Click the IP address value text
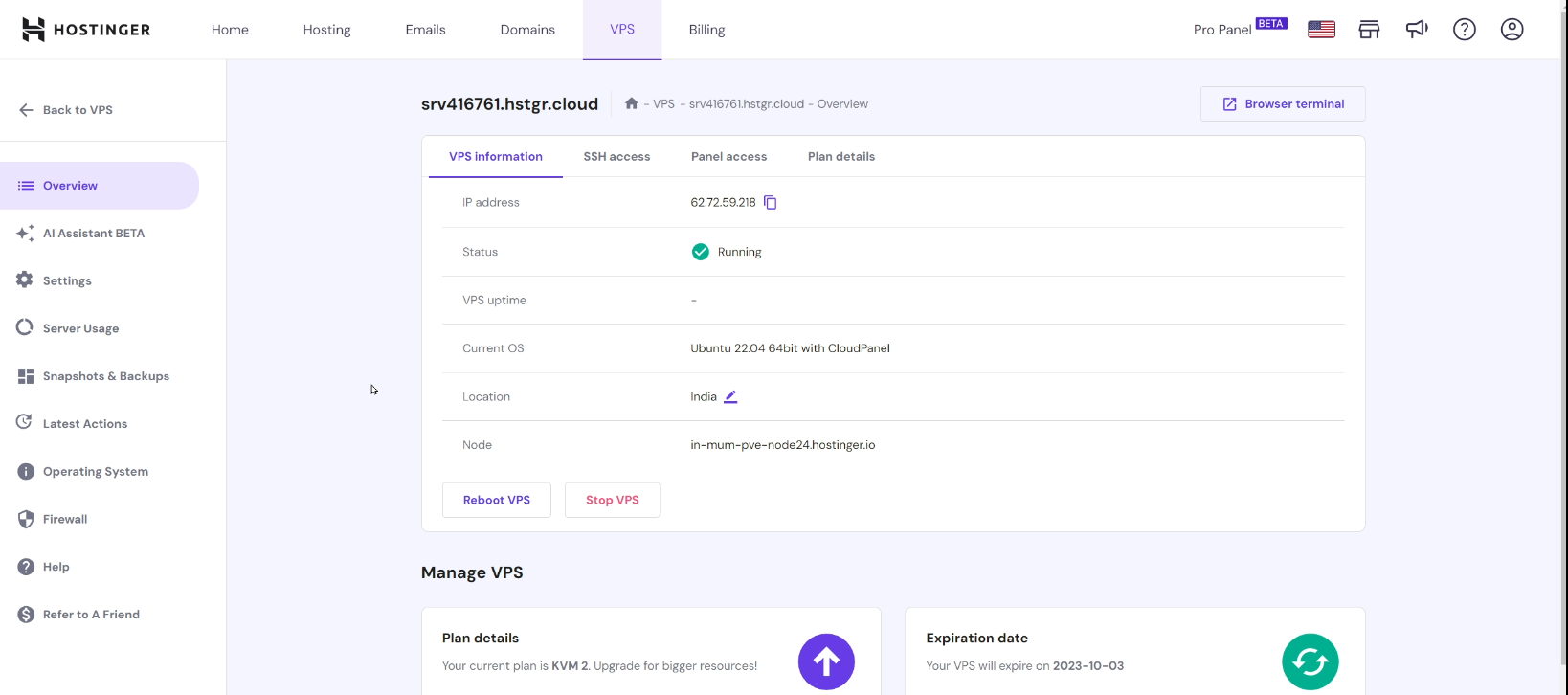 (x=723, y=202)
